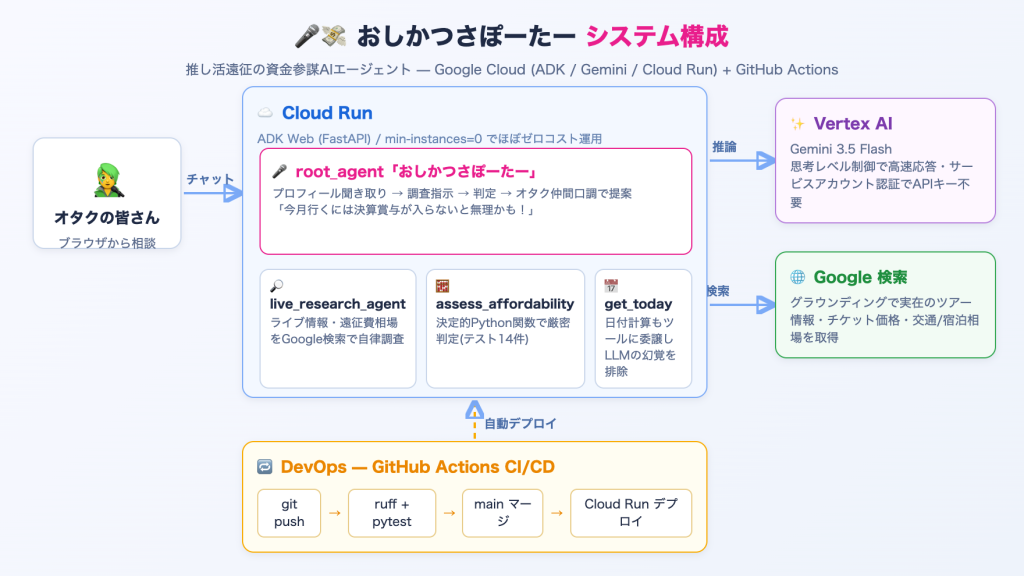Click the Vertex AI heading text

click(x=853, y=124)
